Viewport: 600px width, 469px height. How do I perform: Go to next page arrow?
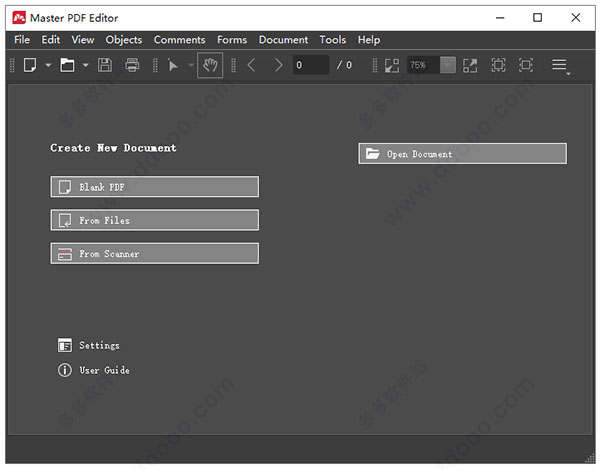(279, 65)
